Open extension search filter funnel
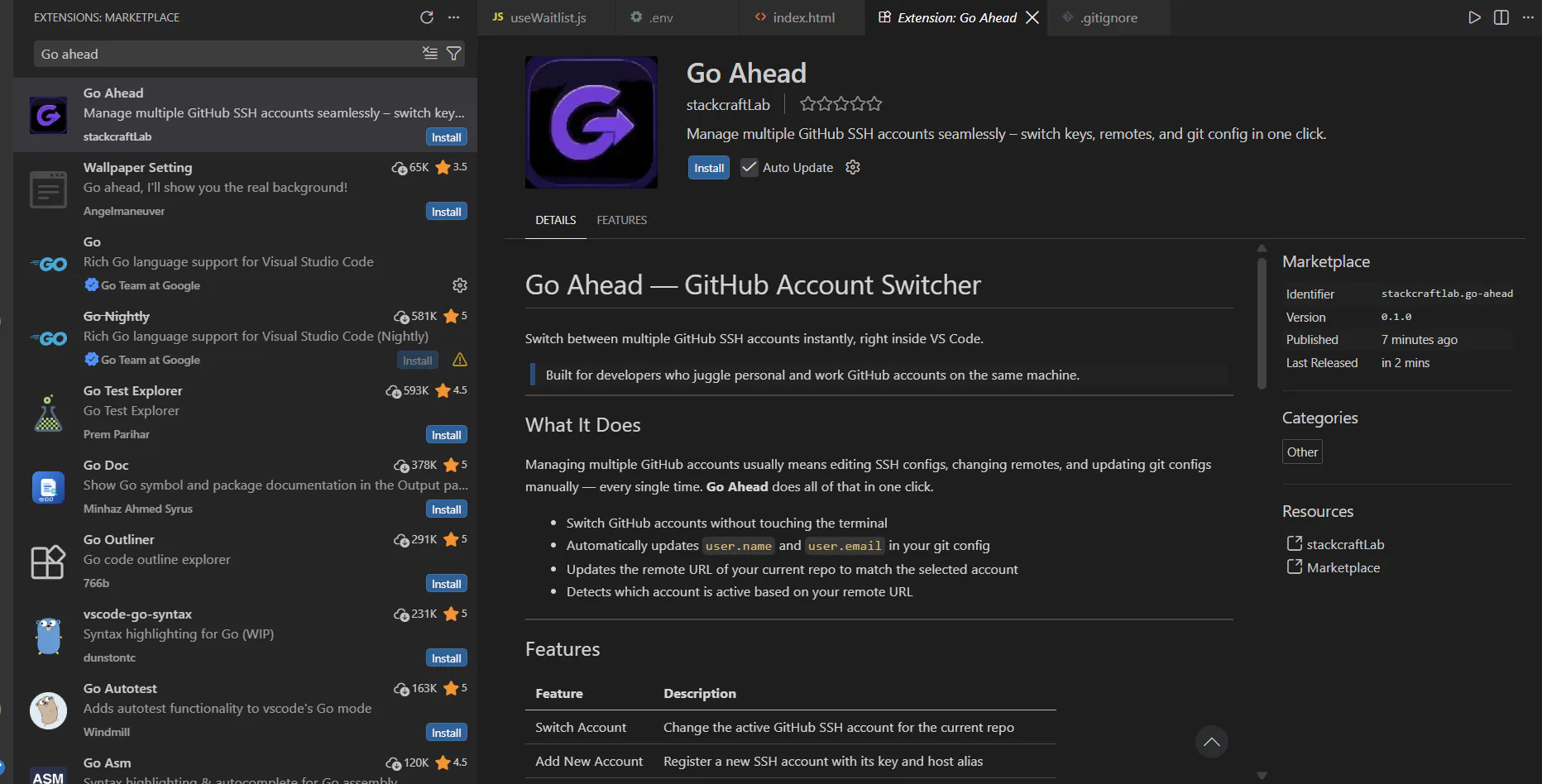This screenshot has height=784, width=1542. 453,54
